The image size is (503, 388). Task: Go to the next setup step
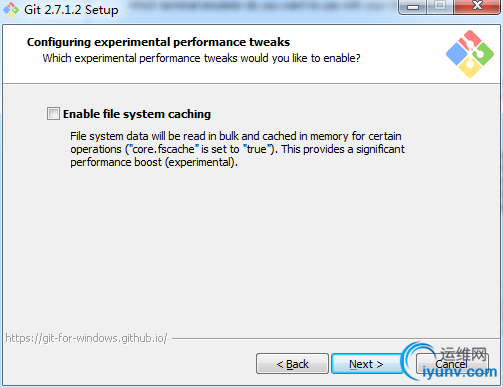pos(366,364)
